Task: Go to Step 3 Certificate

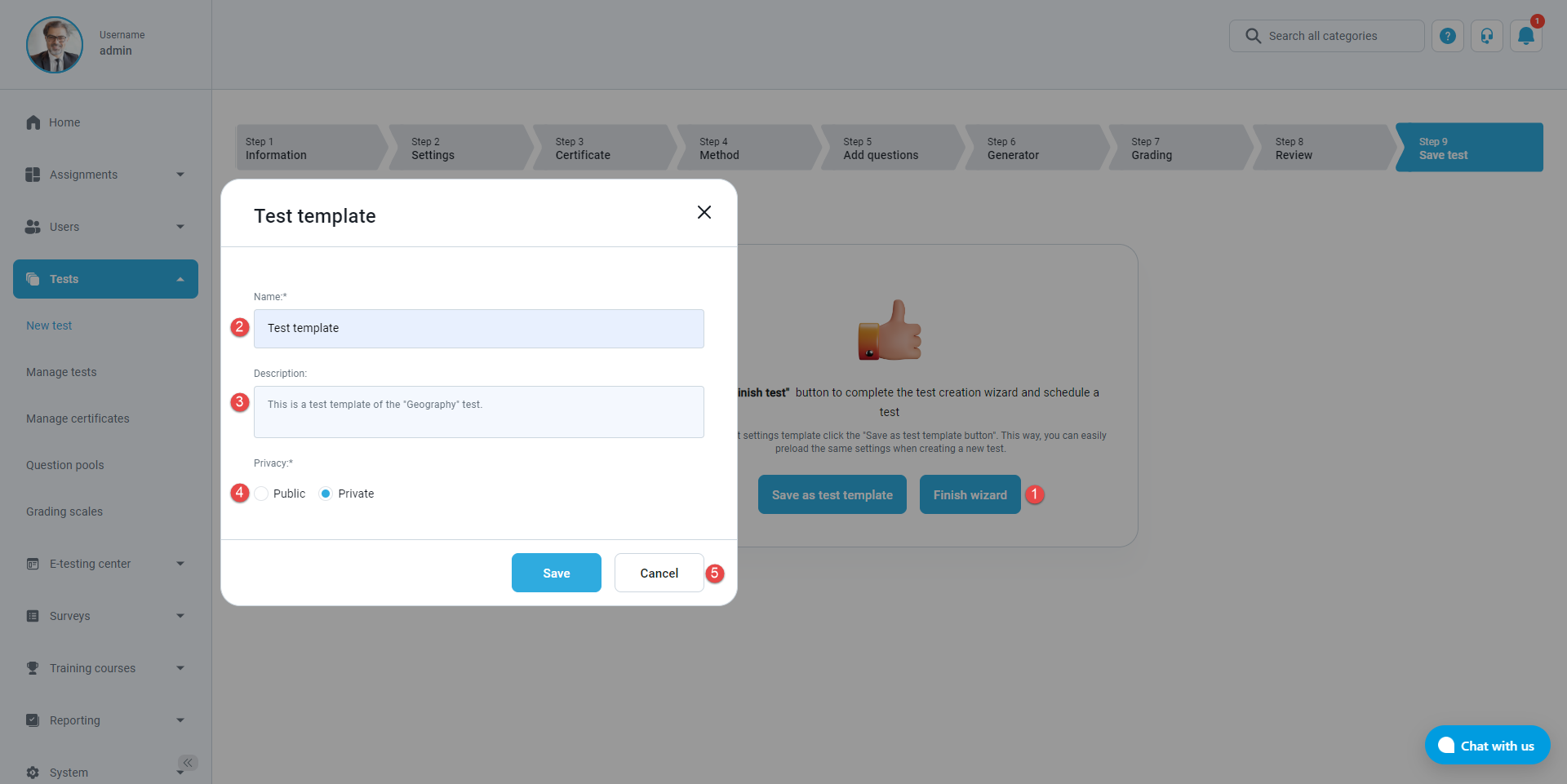Action: tap(605, 148)
